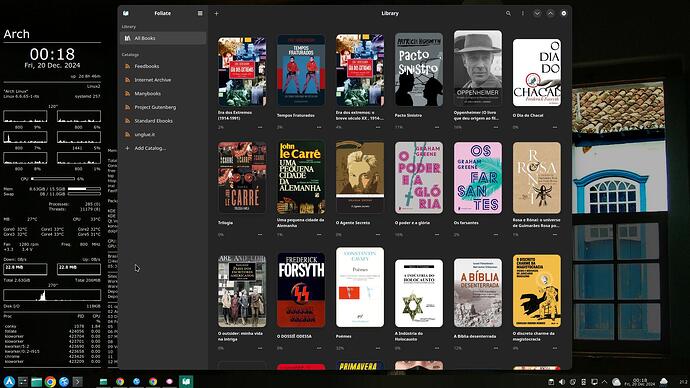Open more options for Pacto Sinistro
This screenshot has width=690, height=388.
click(437, 127)
